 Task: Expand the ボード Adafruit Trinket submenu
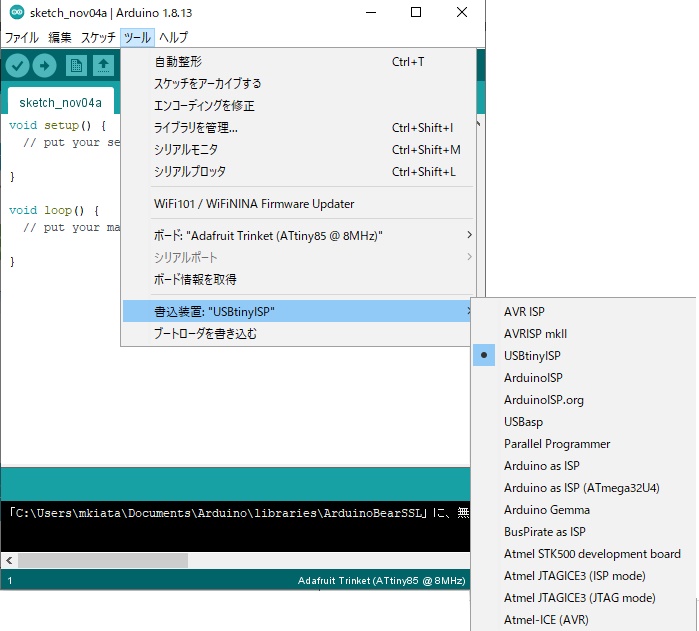click(x=298, y=235)
